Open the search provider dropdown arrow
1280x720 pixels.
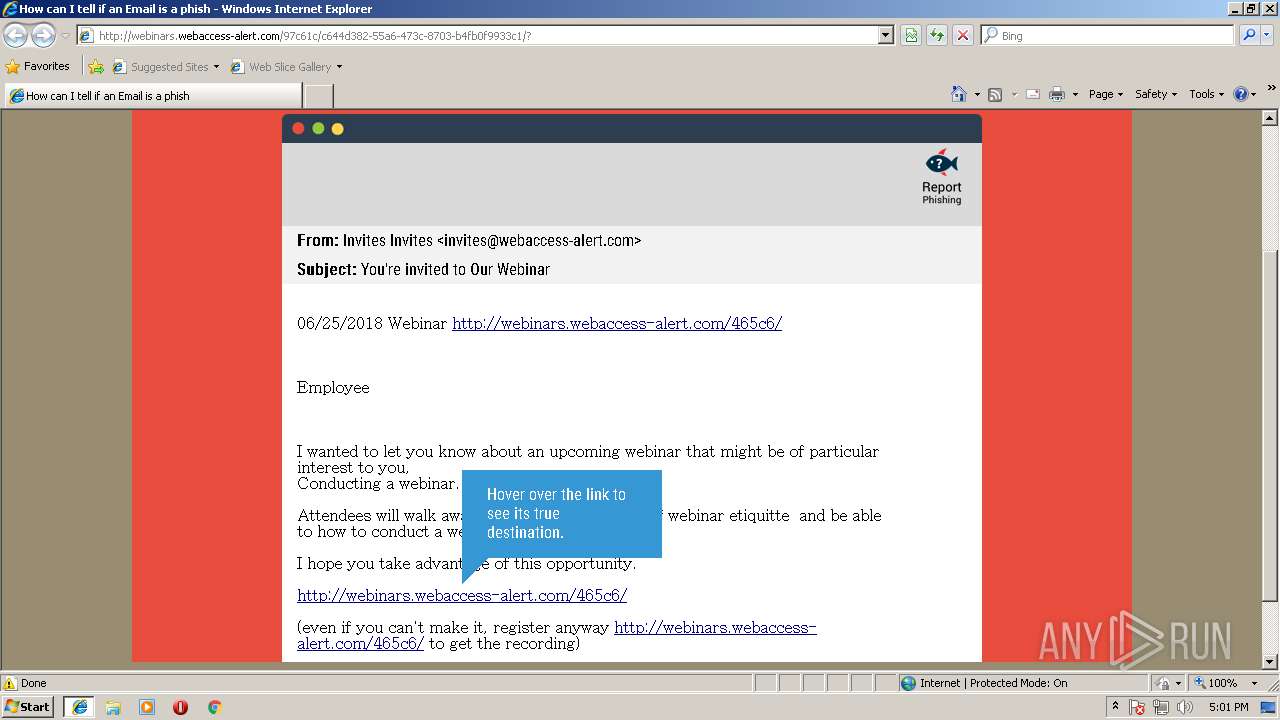1267,35
